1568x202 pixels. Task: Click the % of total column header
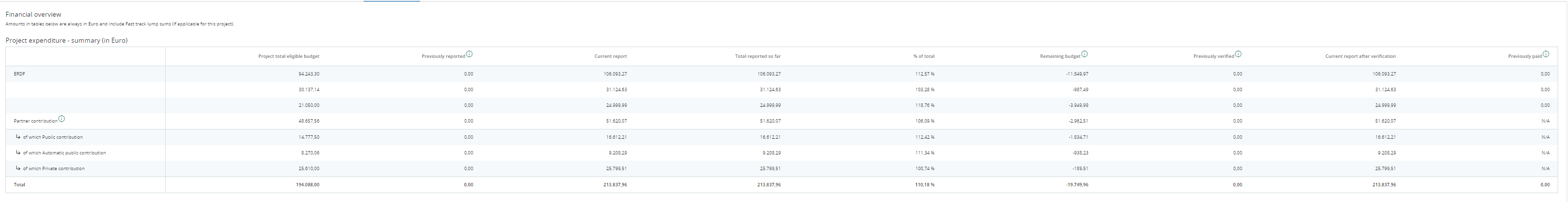tap(923, 56)
